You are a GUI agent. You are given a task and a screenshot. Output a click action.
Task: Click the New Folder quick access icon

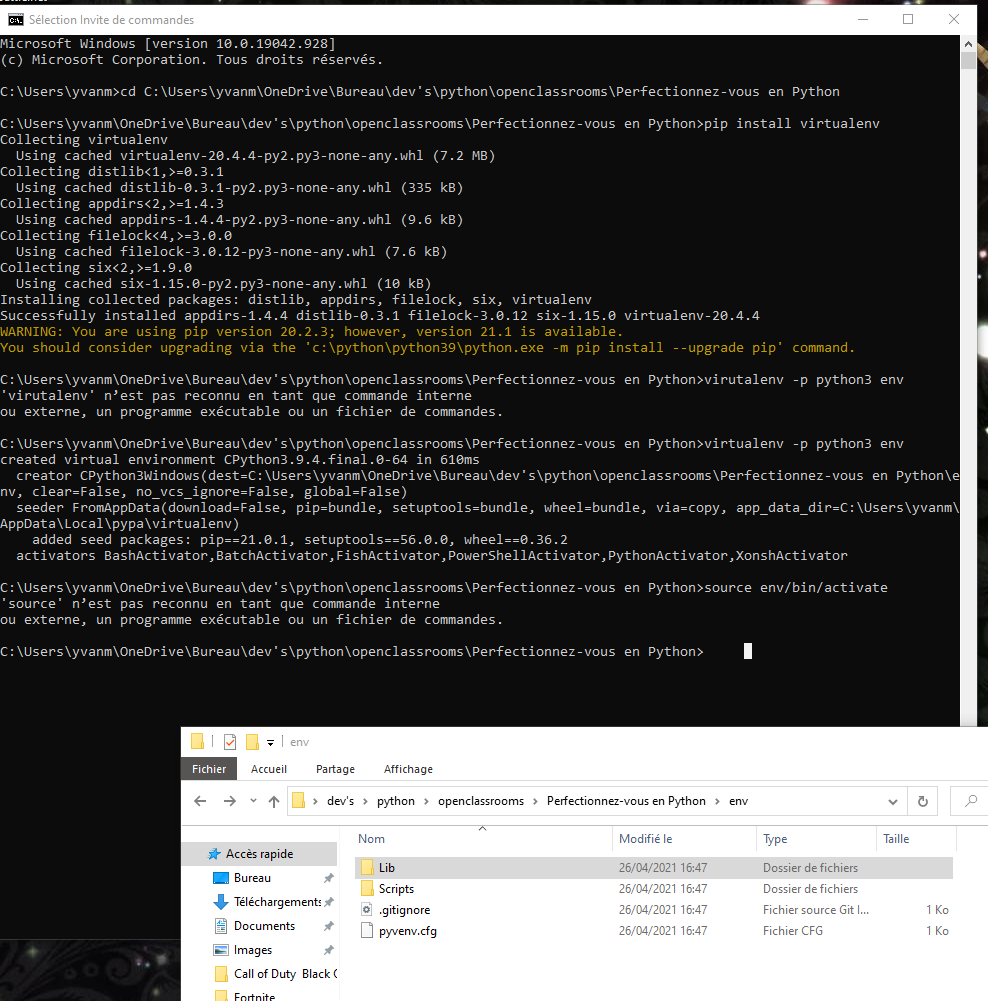(x=252, y=742)
